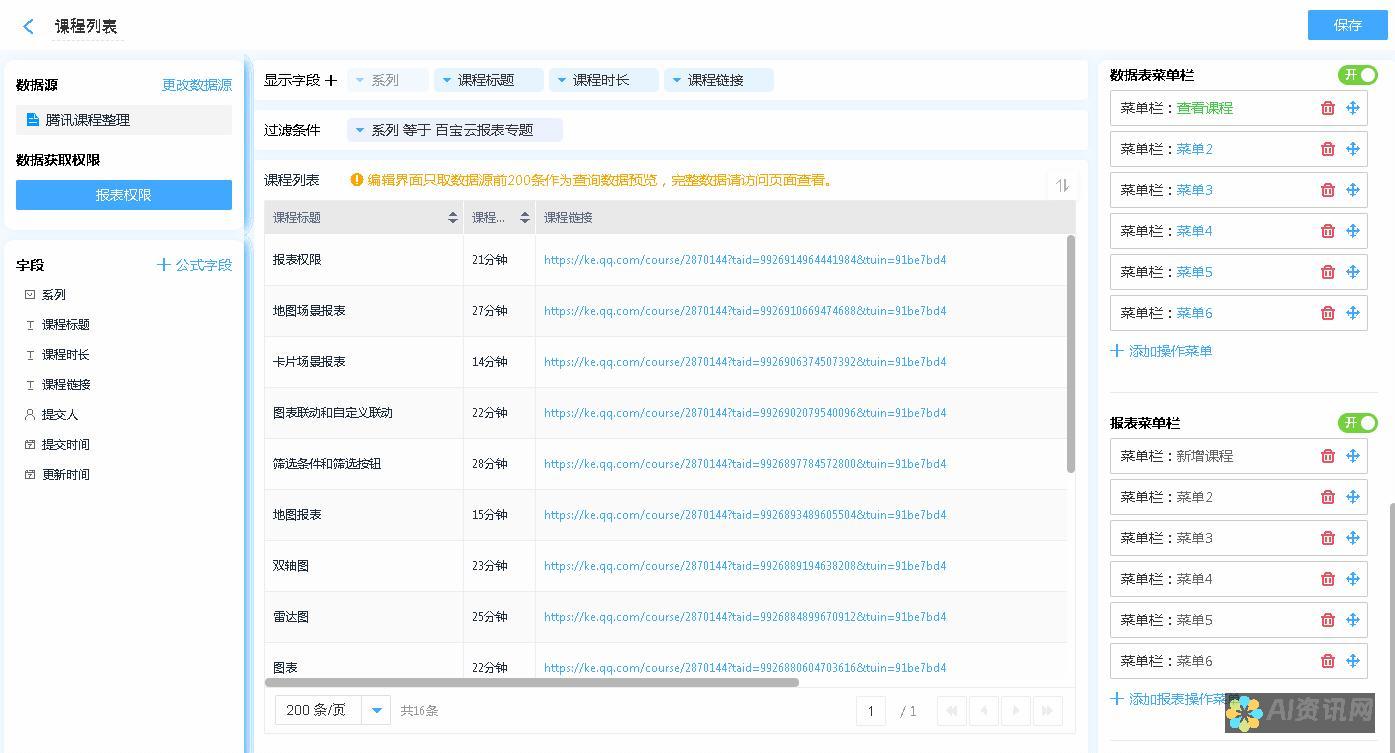Screen dimensions: 1395x753
Task: Click the table's horizontal scrollbar
Action: (532, 682)
